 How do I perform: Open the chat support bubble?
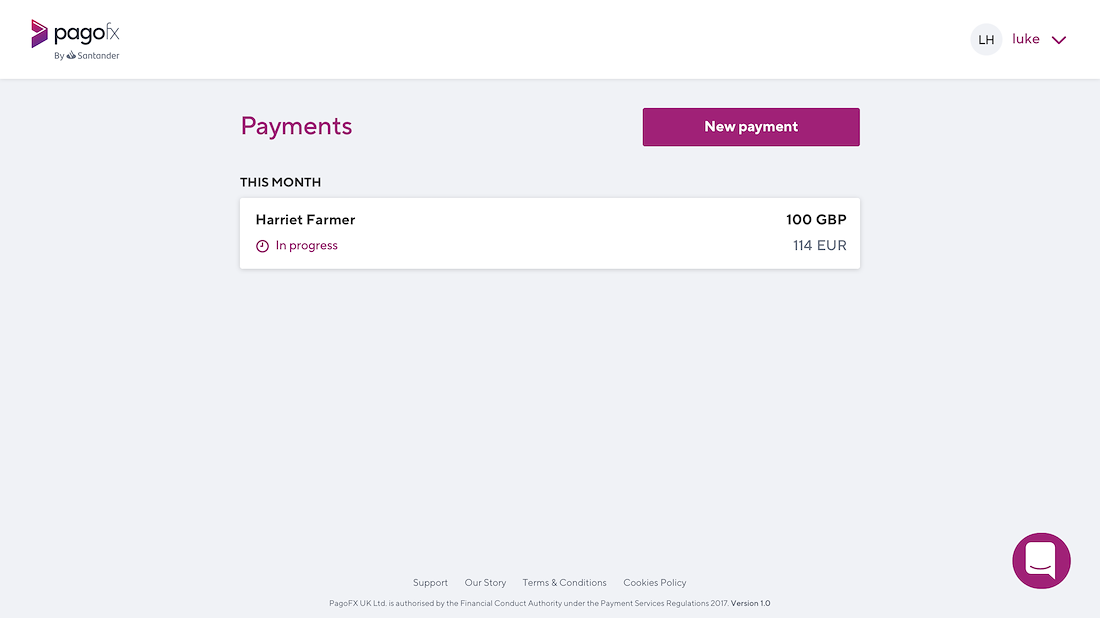(x=1041, y=560)
